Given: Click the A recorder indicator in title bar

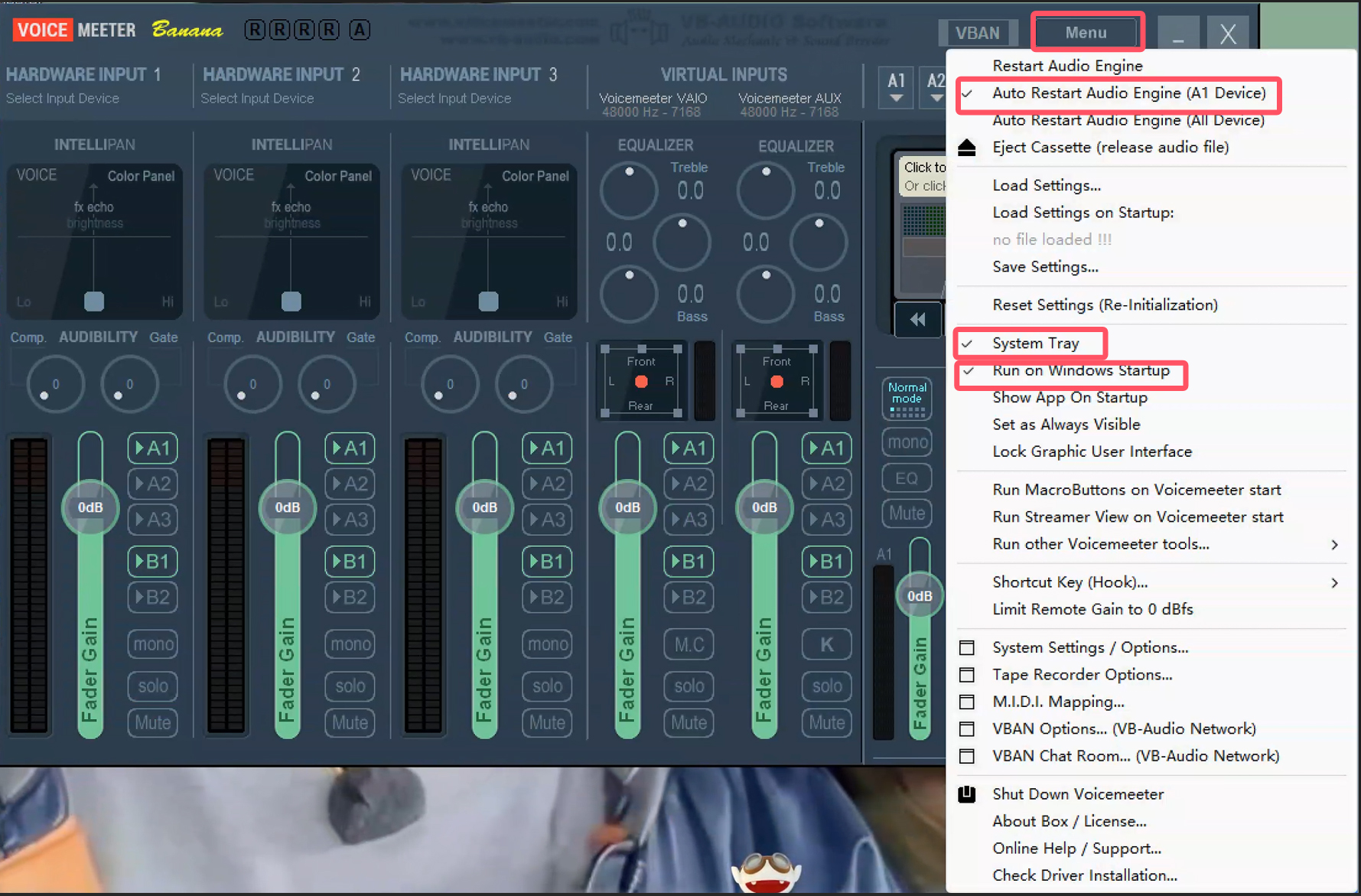Looking at the screenshot, I should [x=360, y=30].
